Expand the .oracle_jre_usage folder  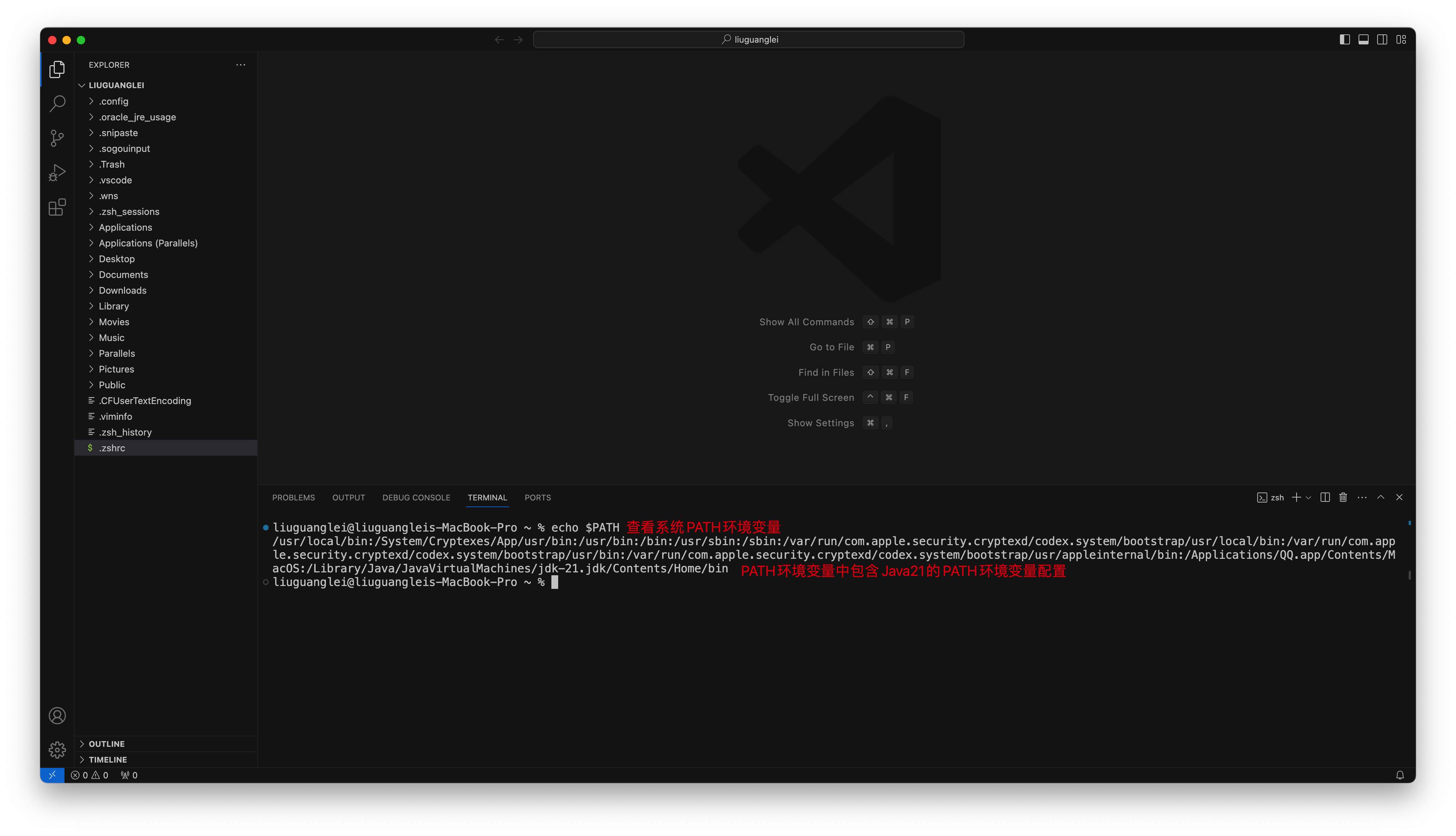(x=166, y=117)
